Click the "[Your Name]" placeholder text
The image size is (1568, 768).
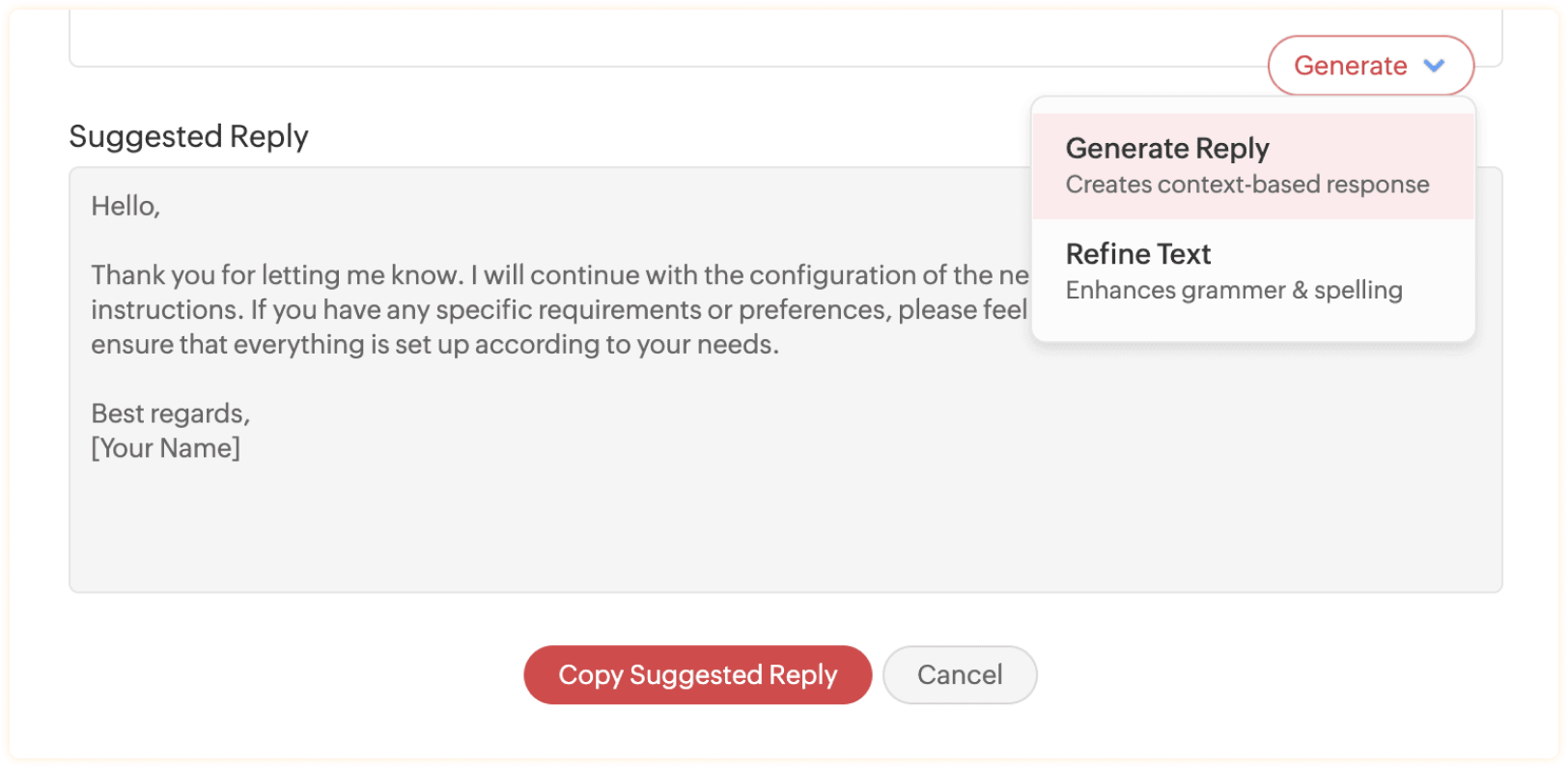(165, 448)
